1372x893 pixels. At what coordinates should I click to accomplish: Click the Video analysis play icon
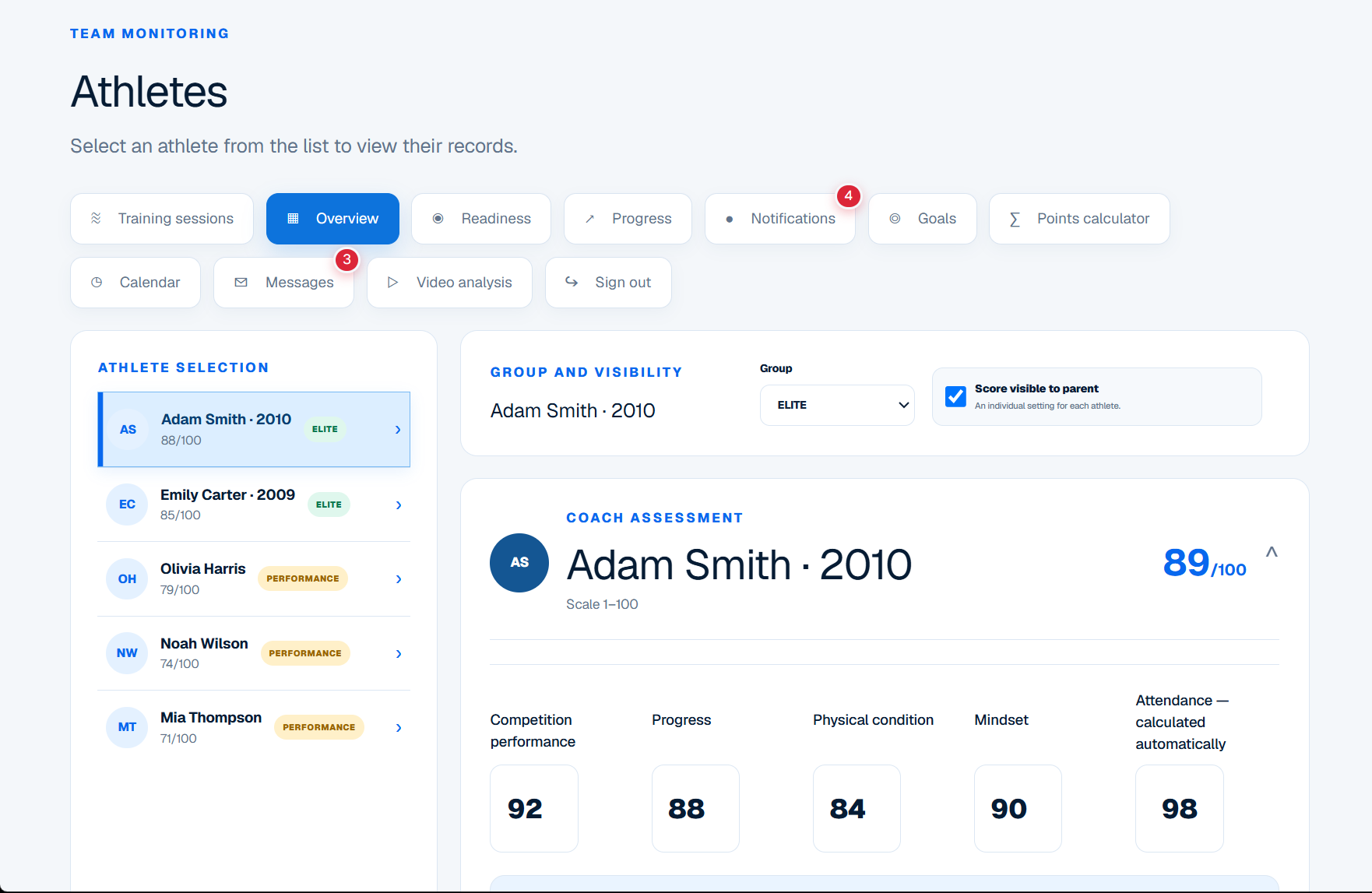point(392,282)
